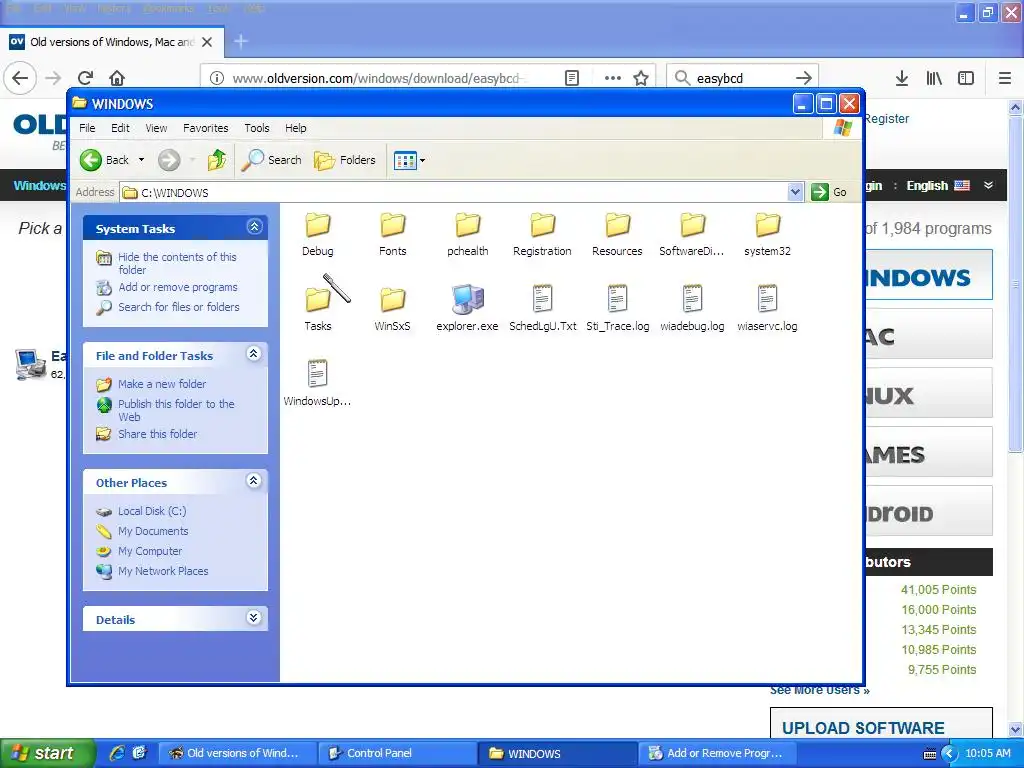
Task: Open the Fonts folder
Action: (392, 234)
